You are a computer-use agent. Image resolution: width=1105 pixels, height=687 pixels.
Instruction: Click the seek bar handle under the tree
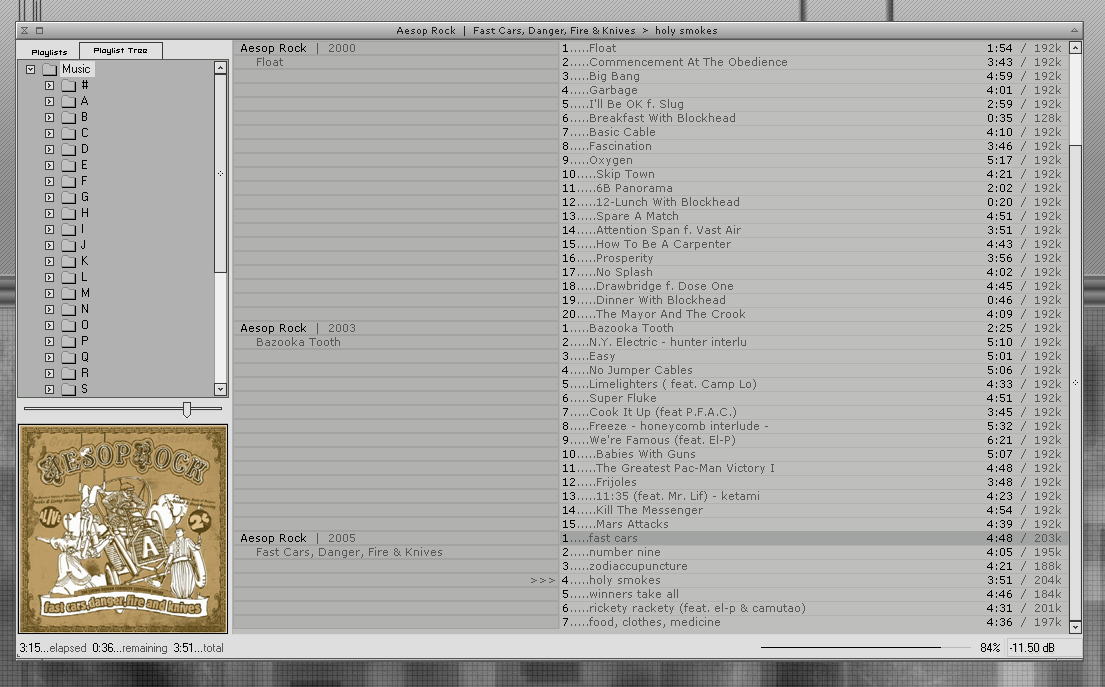click(186, 409)
